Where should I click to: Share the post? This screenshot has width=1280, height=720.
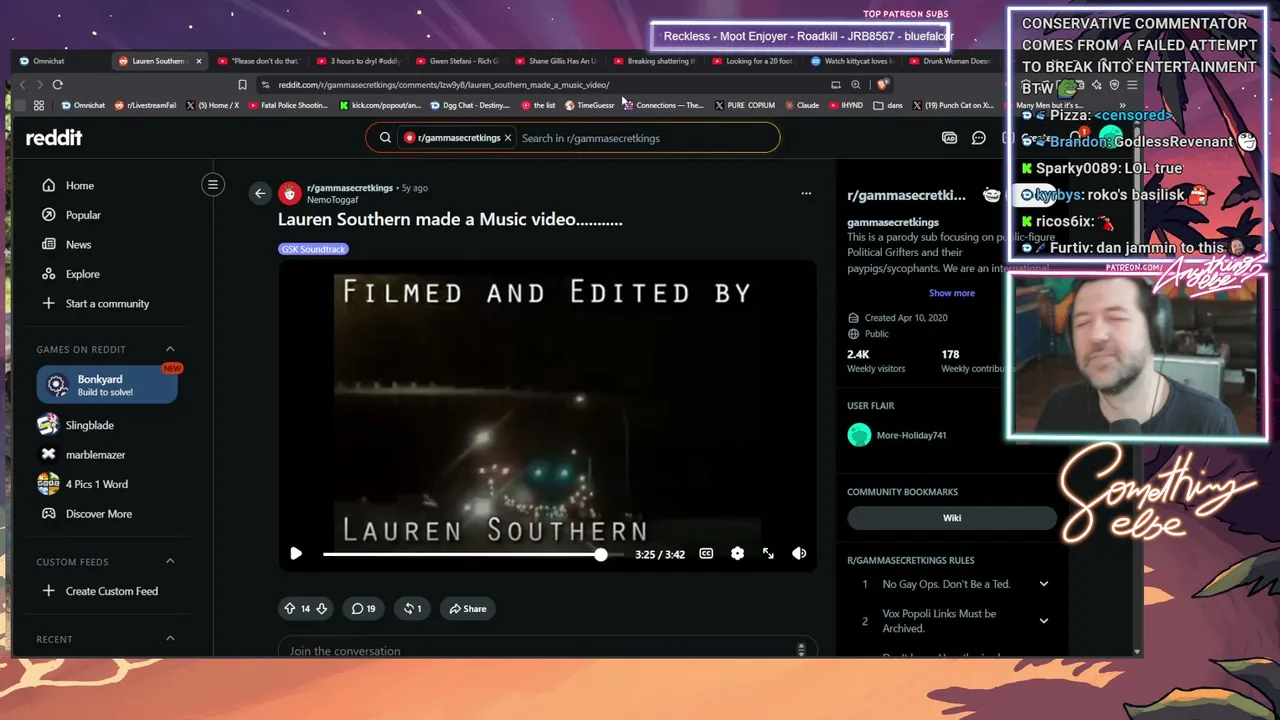point(467,608)
